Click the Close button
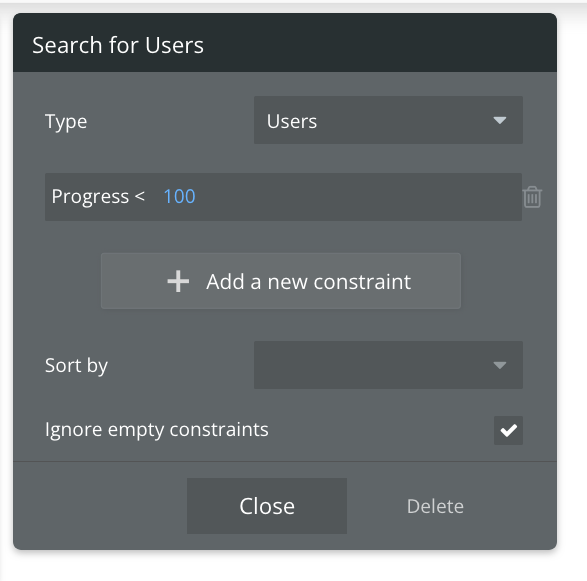 coord(267,506)
